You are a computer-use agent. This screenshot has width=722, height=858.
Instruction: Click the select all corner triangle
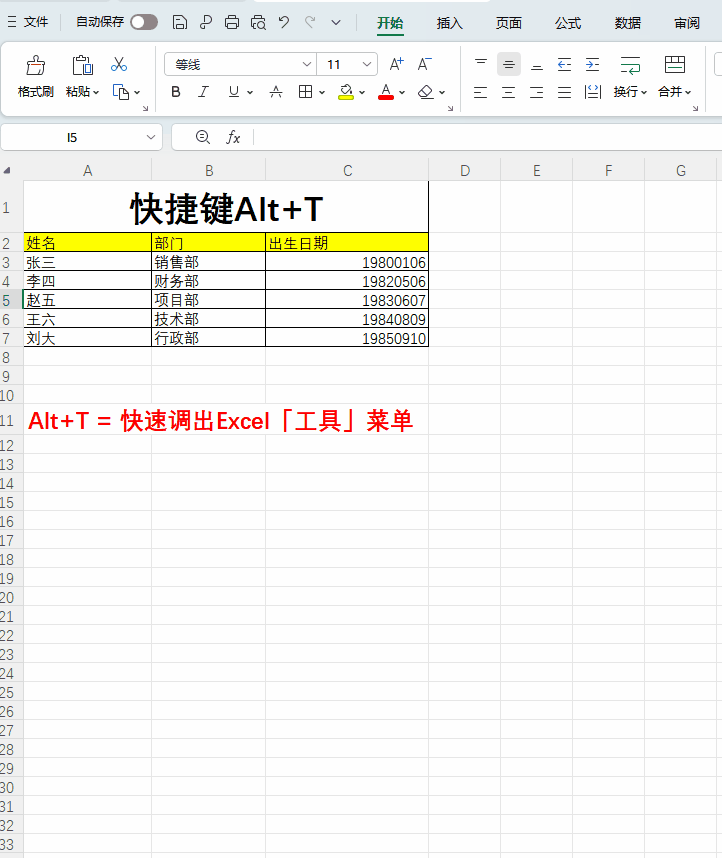pyautogui.click(x=7, y=171)
